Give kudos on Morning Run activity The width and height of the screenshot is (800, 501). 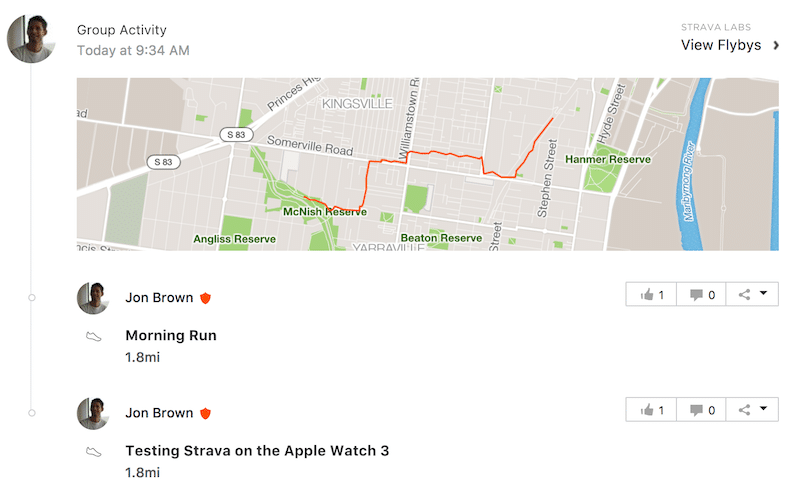click(x=652, y=294)
